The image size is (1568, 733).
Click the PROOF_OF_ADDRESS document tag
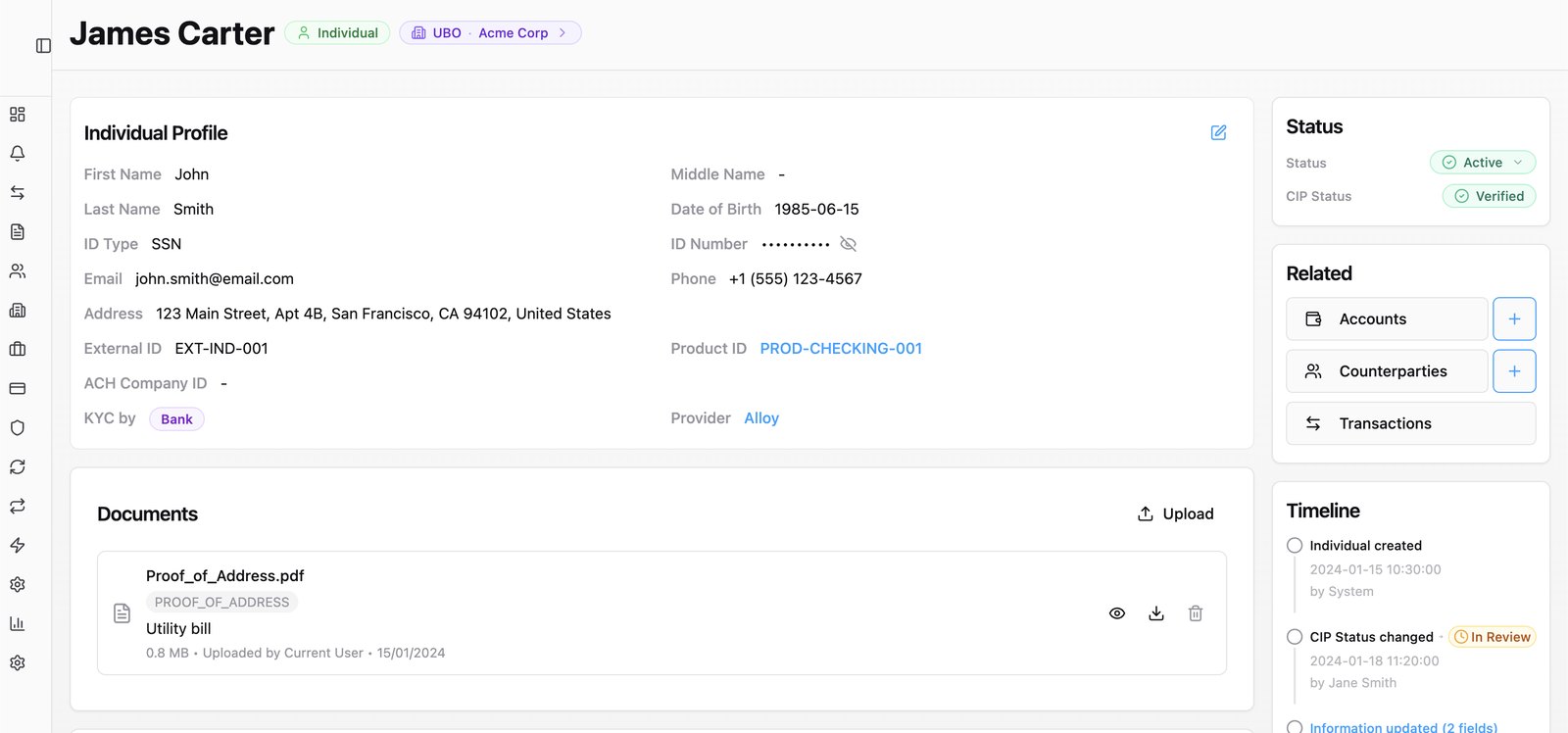pyautogui.click(x=221, y=603)
